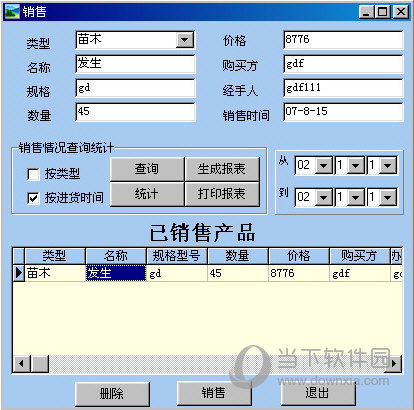Click the 打印报表 button
414x410 pixels.
(x=222, y=194)
